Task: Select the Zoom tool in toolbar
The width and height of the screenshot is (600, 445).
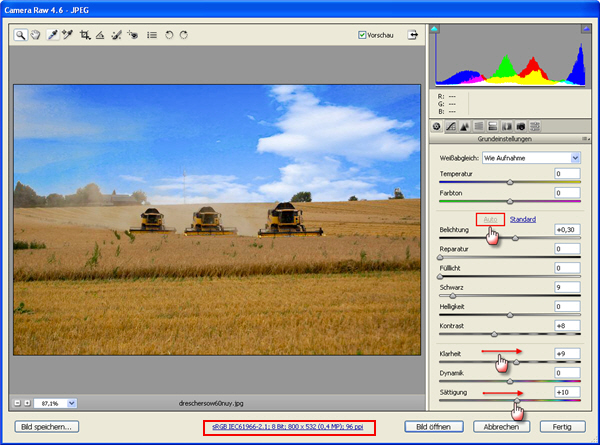Action: (x=21, y=35)
